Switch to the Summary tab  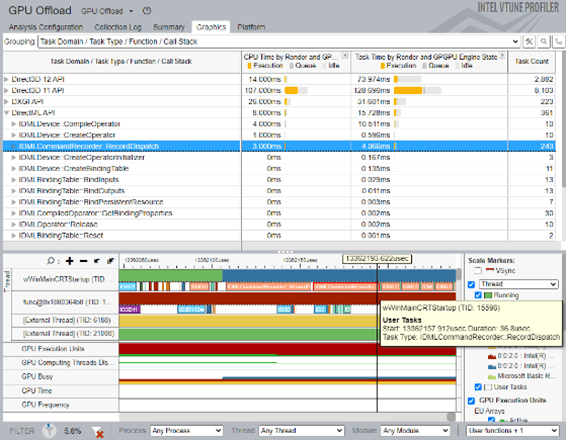pyautogui.click(x=169, y=27)
